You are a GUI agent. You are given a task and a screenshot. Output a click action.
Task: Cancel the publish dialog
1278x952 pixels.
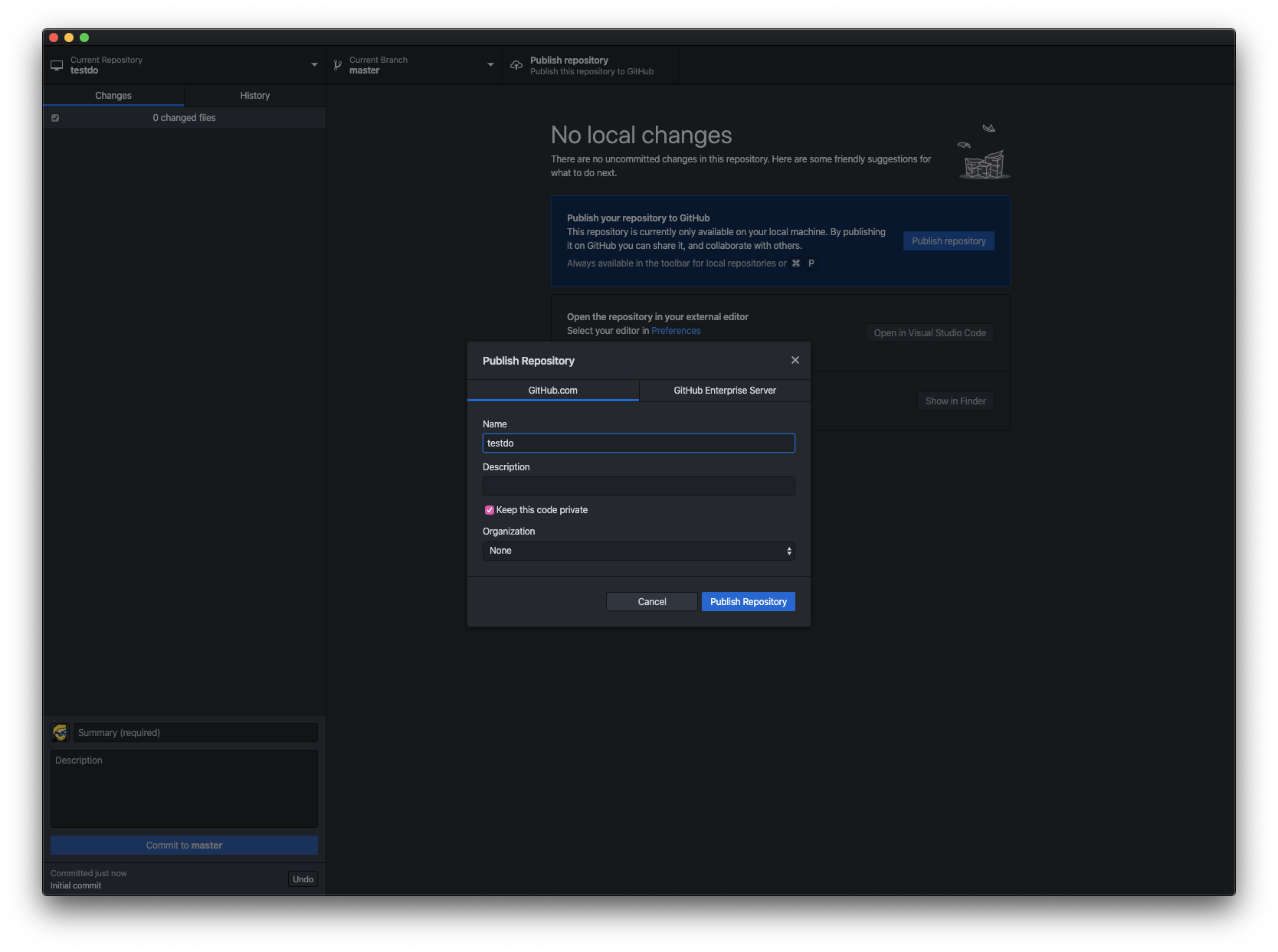[x=651, y=602]
